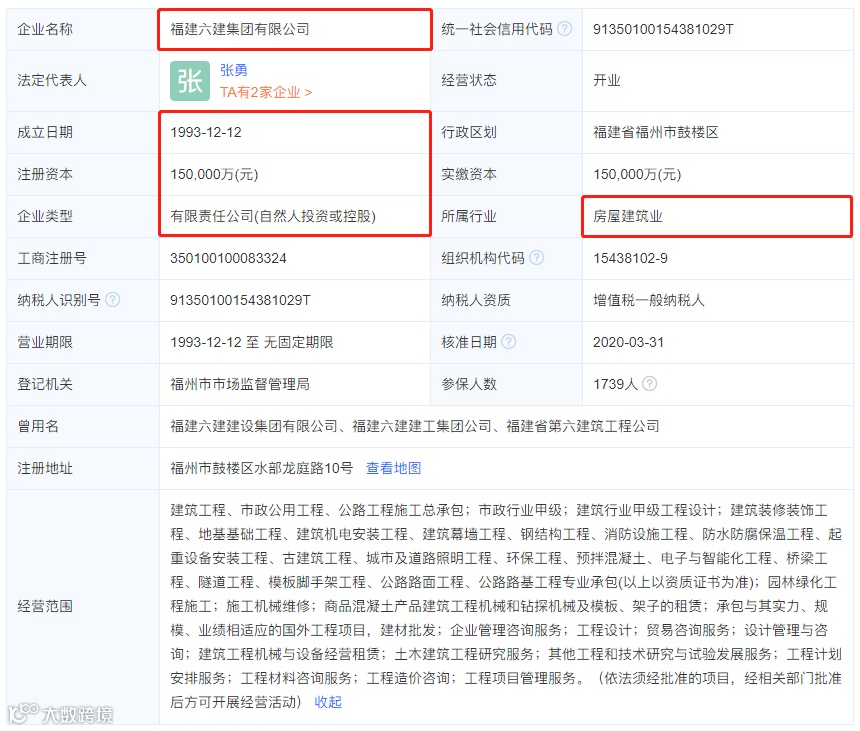Click help icon beside 1739人

649,383
